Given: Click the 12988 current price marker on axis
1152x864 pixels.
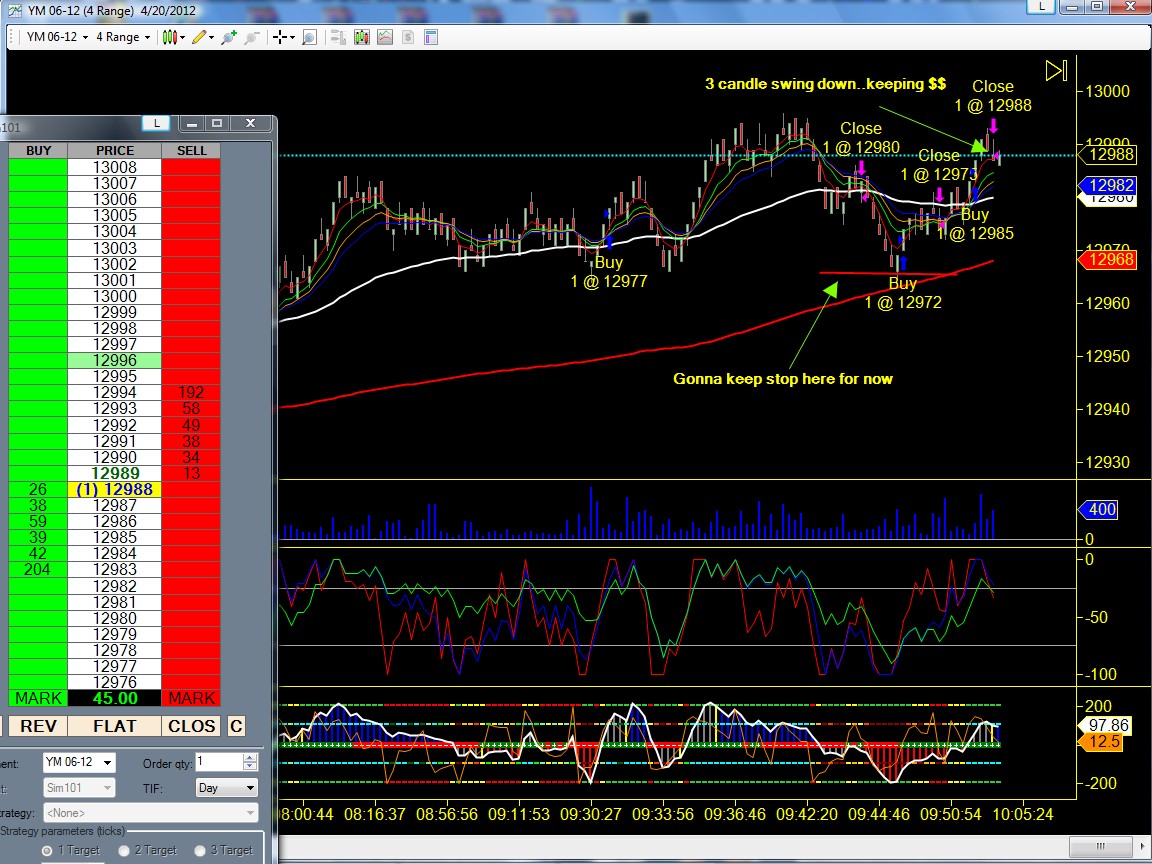Looking at the screenshot, I should 1106,154.
